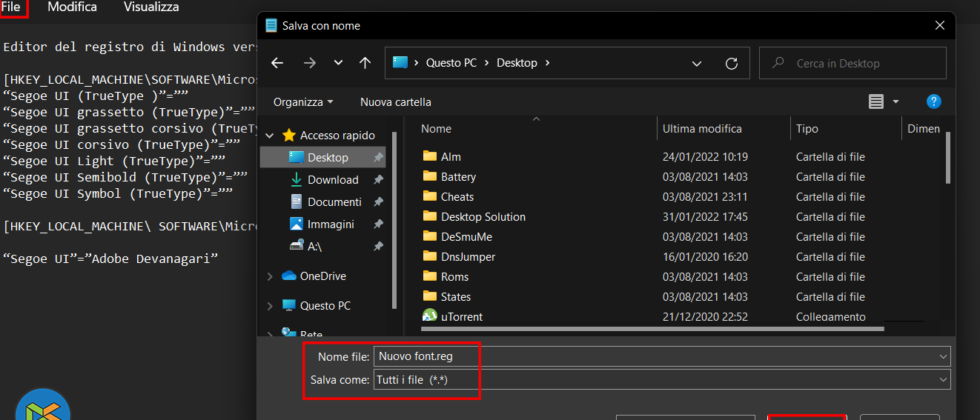This screenshot has width=980, height=420.
Task: Open the Modifica menu
Action: [72, 7]
